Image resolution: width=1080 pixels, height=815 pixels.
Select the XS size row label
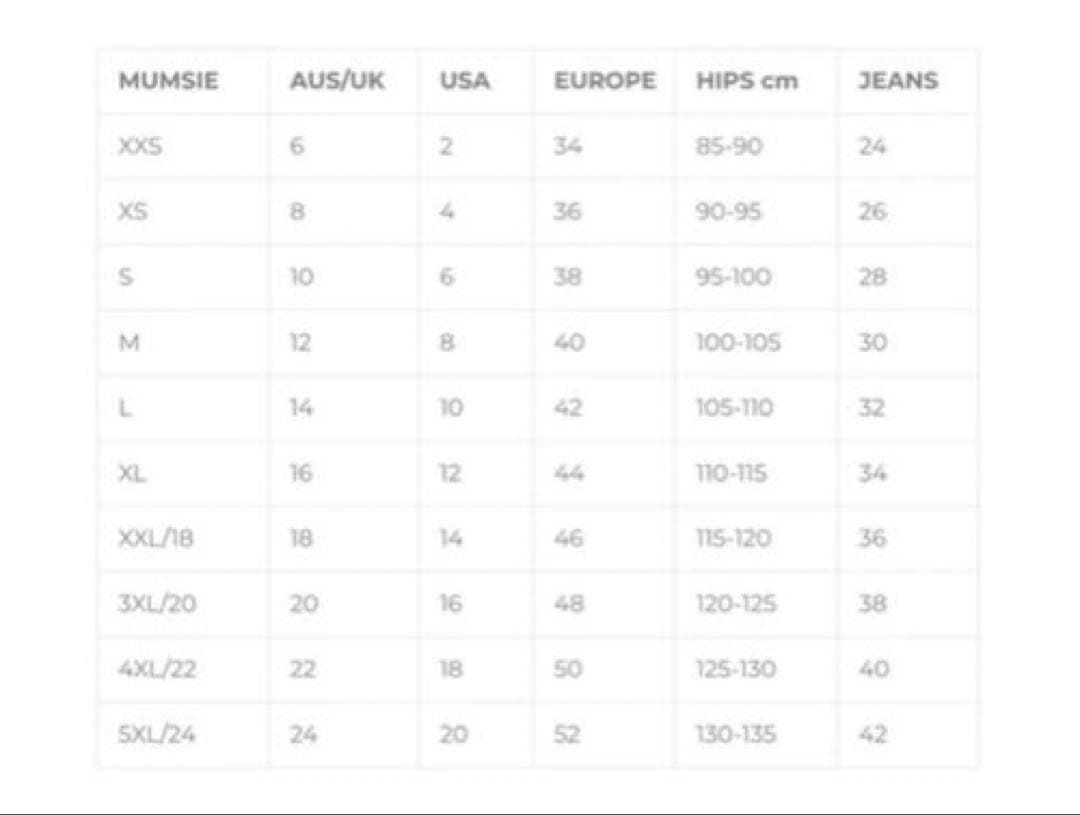tap(133, 212)
